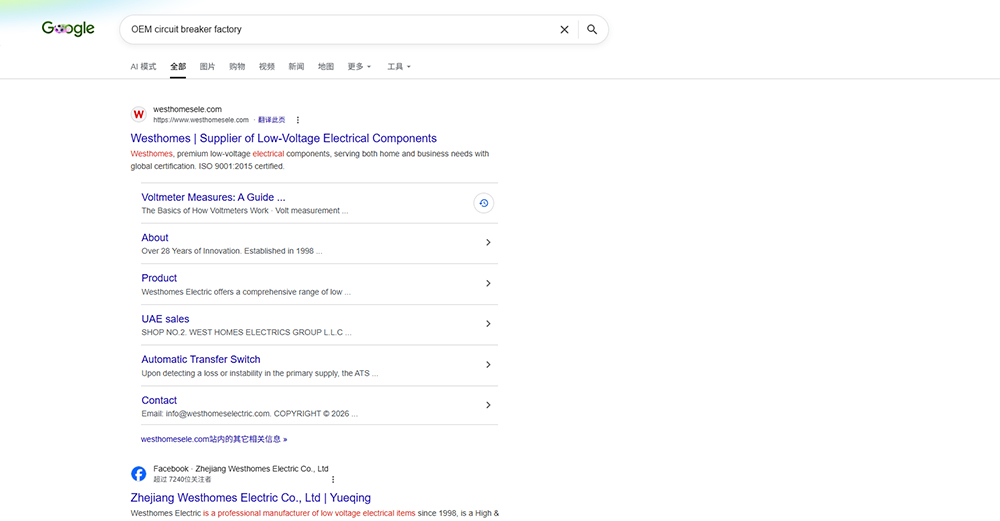Click the magnifying glass search icon
The height and width of the screenshot is (521, 1000).
pyautogui.click(x=592, y=29)
